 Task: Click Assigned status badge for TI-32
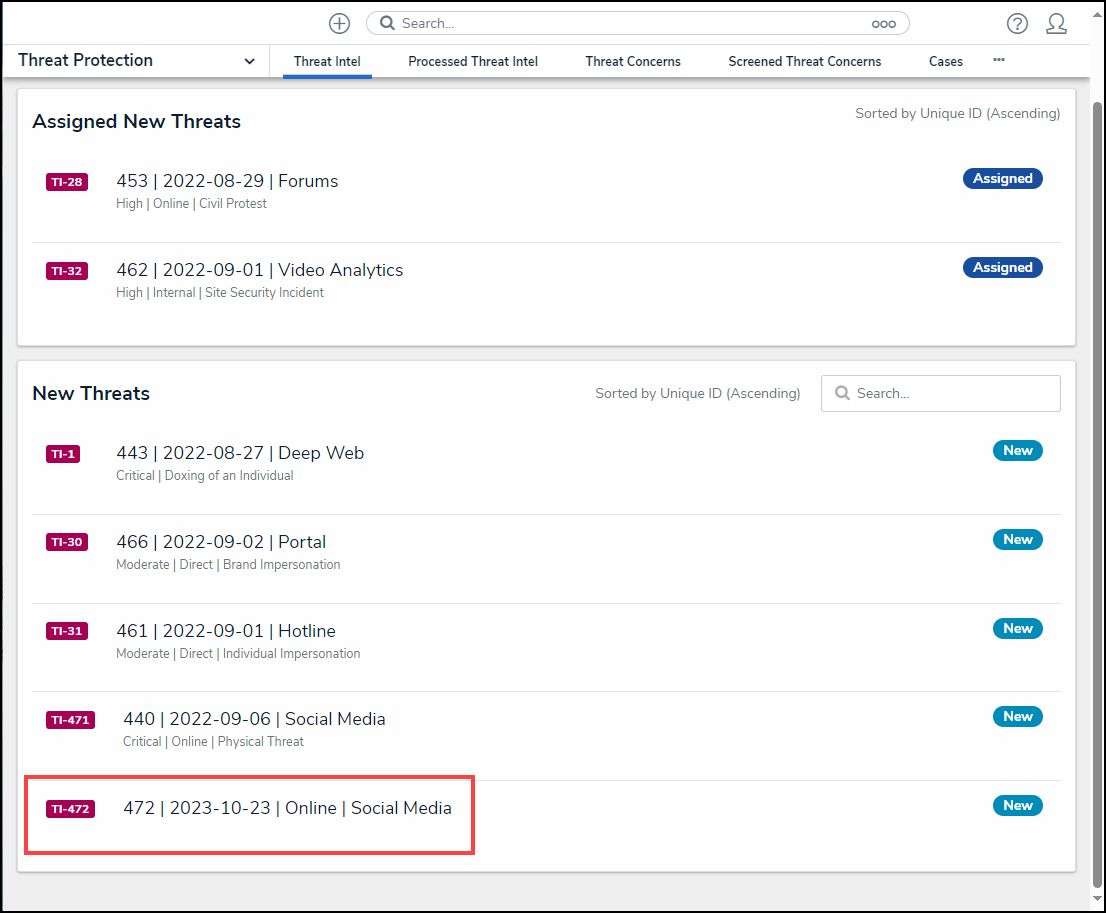(1002, 268)
